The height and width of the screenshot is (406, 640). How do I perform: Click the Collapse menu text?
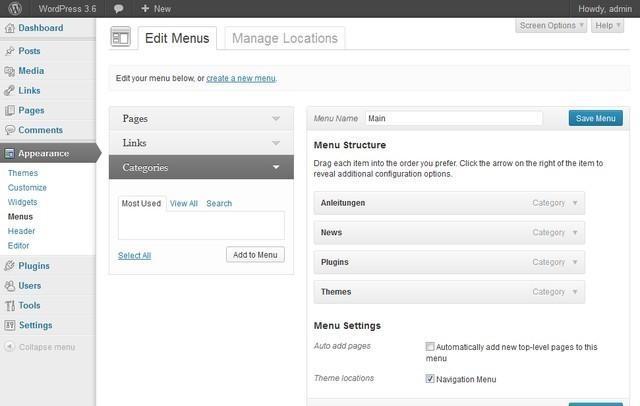47,347
